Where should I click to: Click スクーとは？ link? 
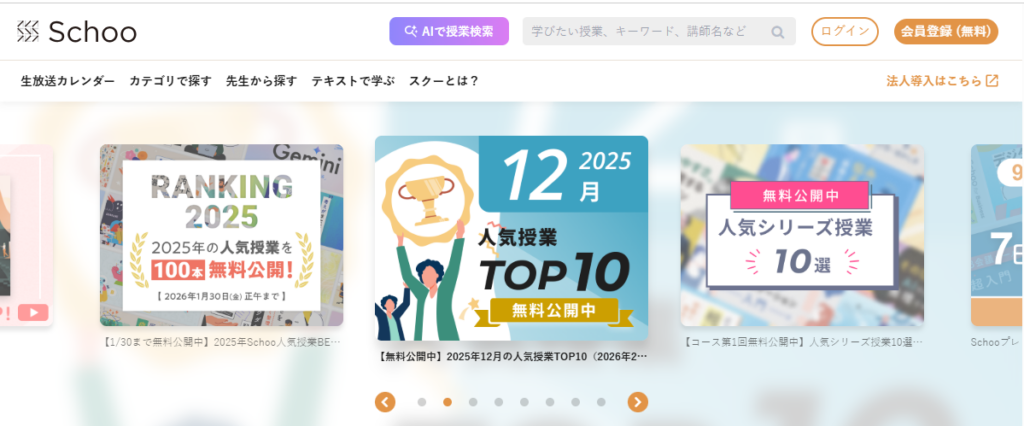pos(444,81)
